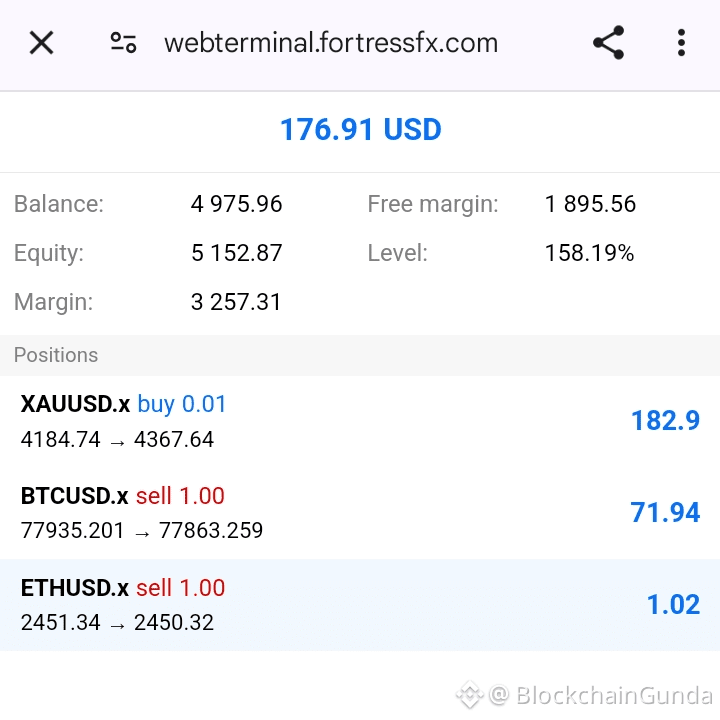The height and width of the screenshot is (720, 720).
Task: Tap the 182.9 profit on XAUUSD
Action: pyautogui.click(x=665, y=420)
